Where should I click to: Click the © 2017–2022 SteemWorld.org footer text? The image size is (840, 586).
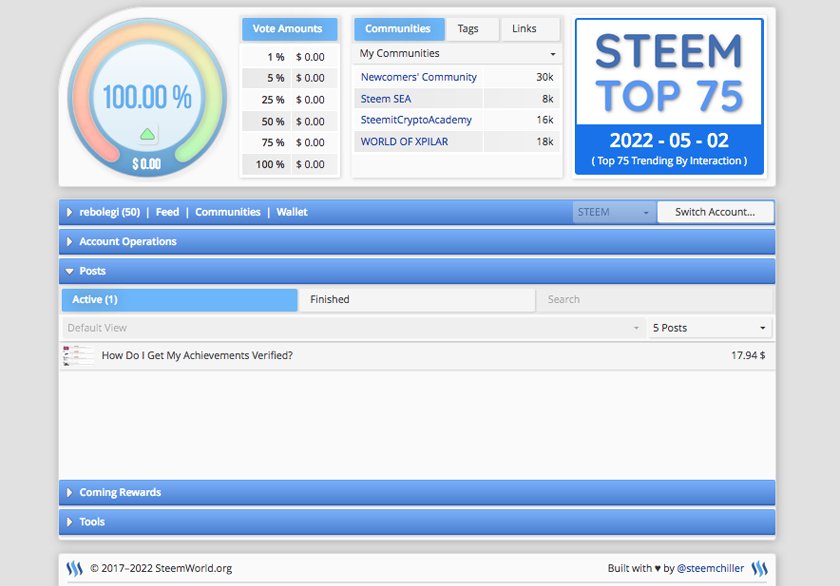tap(161, 568)
